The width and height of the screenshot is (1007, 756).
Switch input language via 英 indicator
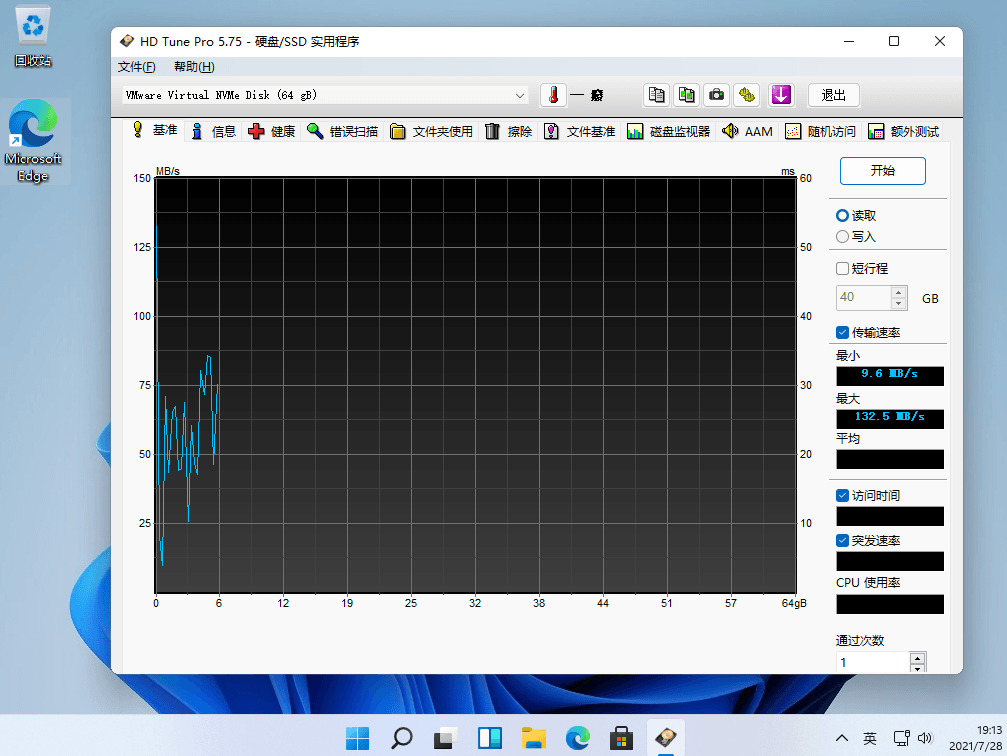870,738
